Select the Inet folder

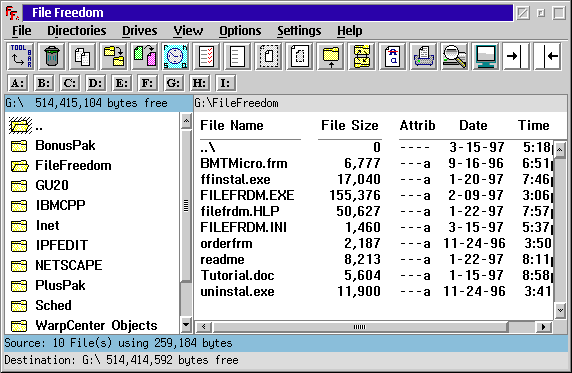pos(35,226)
